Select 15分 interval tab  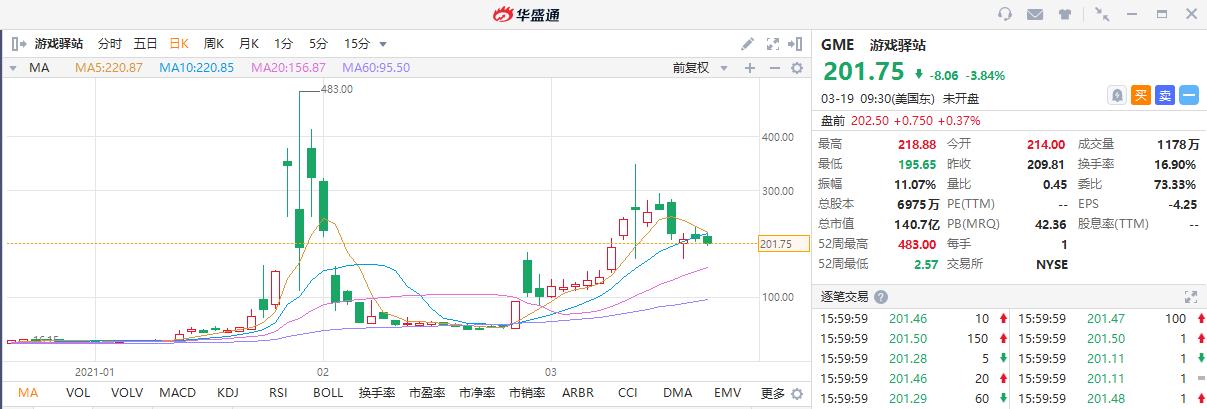coord(356,44)
